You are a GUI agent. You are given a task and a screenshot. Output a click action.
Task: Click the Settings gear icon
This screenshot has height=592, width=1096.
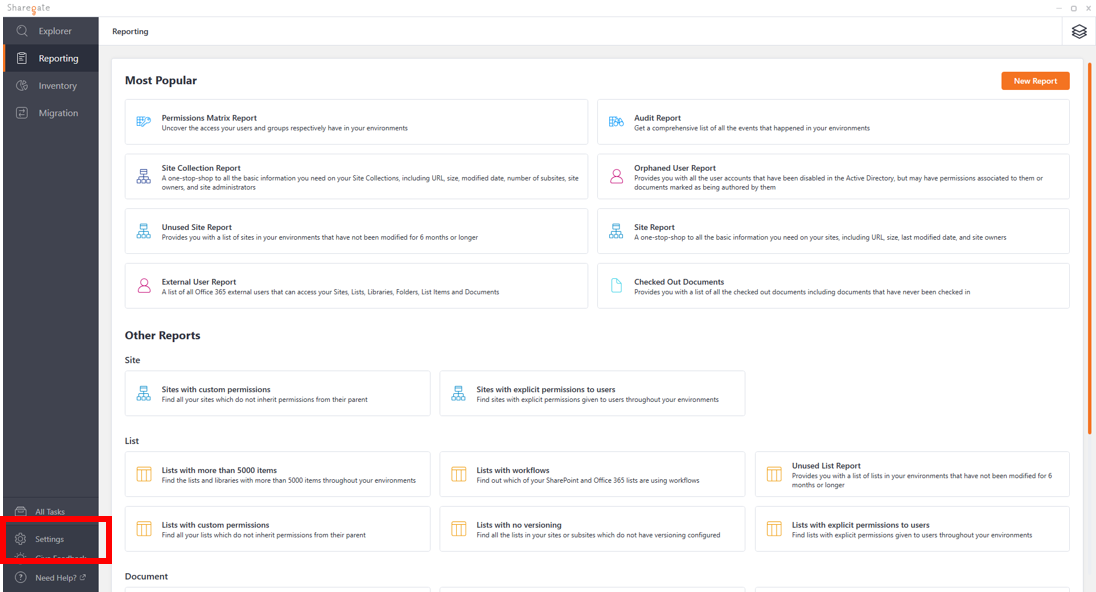[21, 539]
